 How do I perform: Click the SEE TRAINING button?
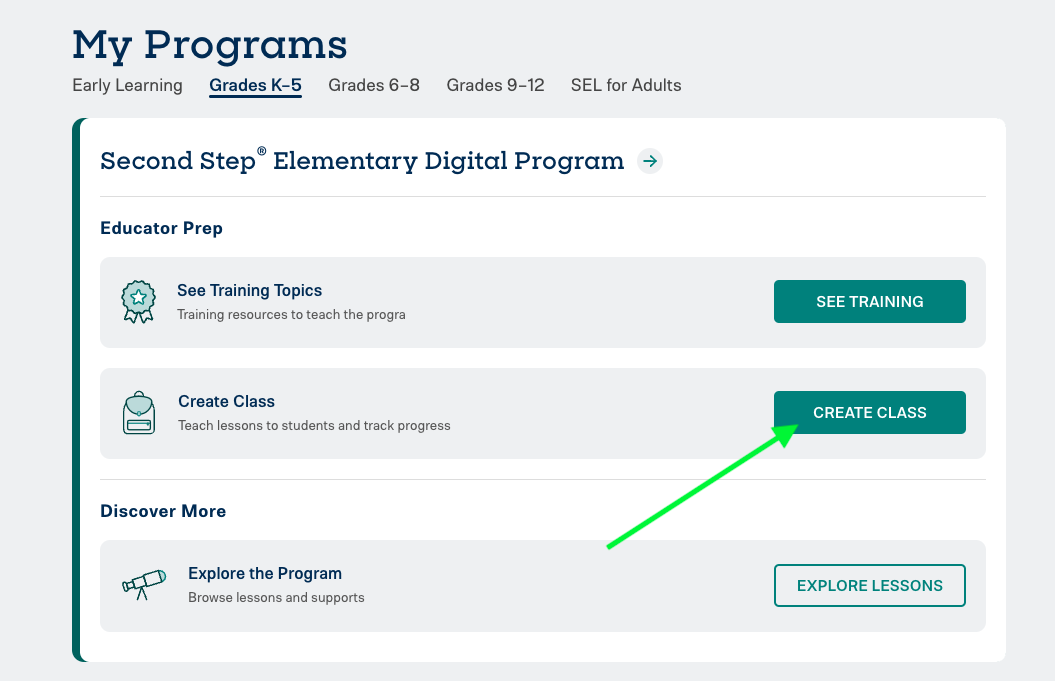tap(869, 301)
